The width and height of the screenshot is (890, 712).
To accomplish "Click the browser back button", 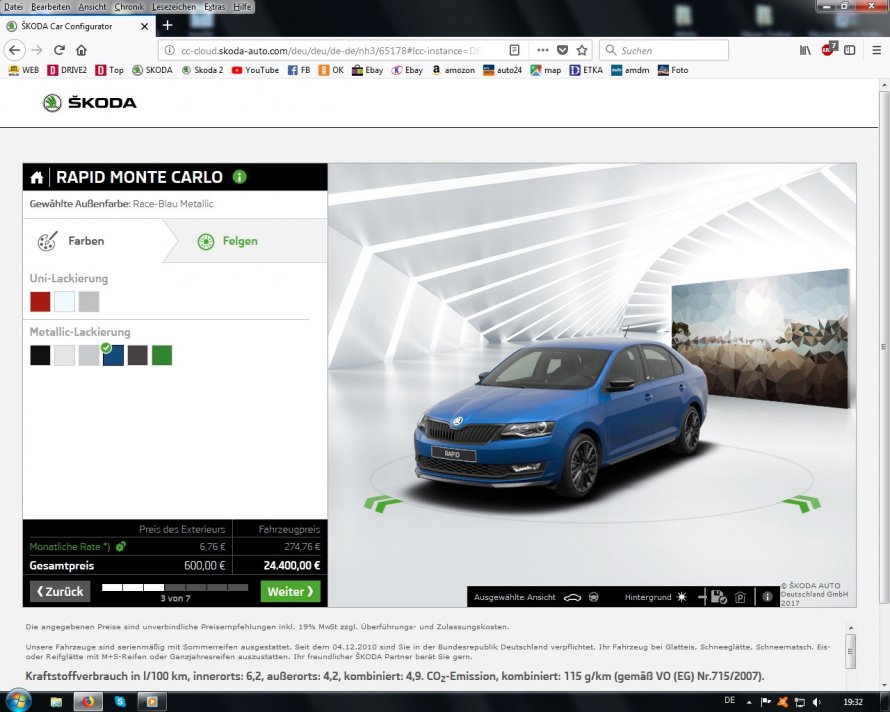I will 15,50.
